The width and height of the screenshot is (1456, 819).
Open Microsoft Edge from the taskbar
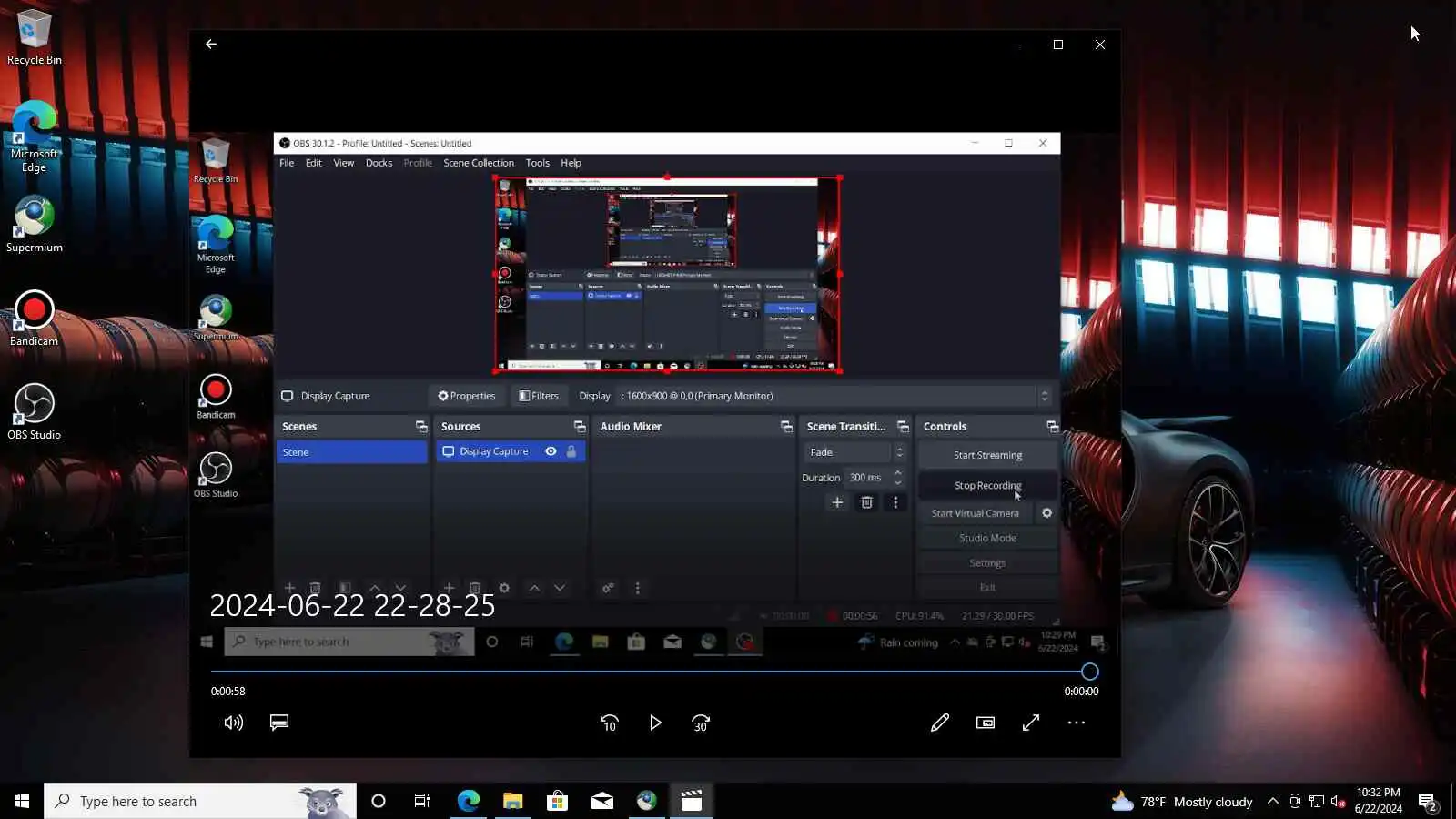[x=469, y=801]
